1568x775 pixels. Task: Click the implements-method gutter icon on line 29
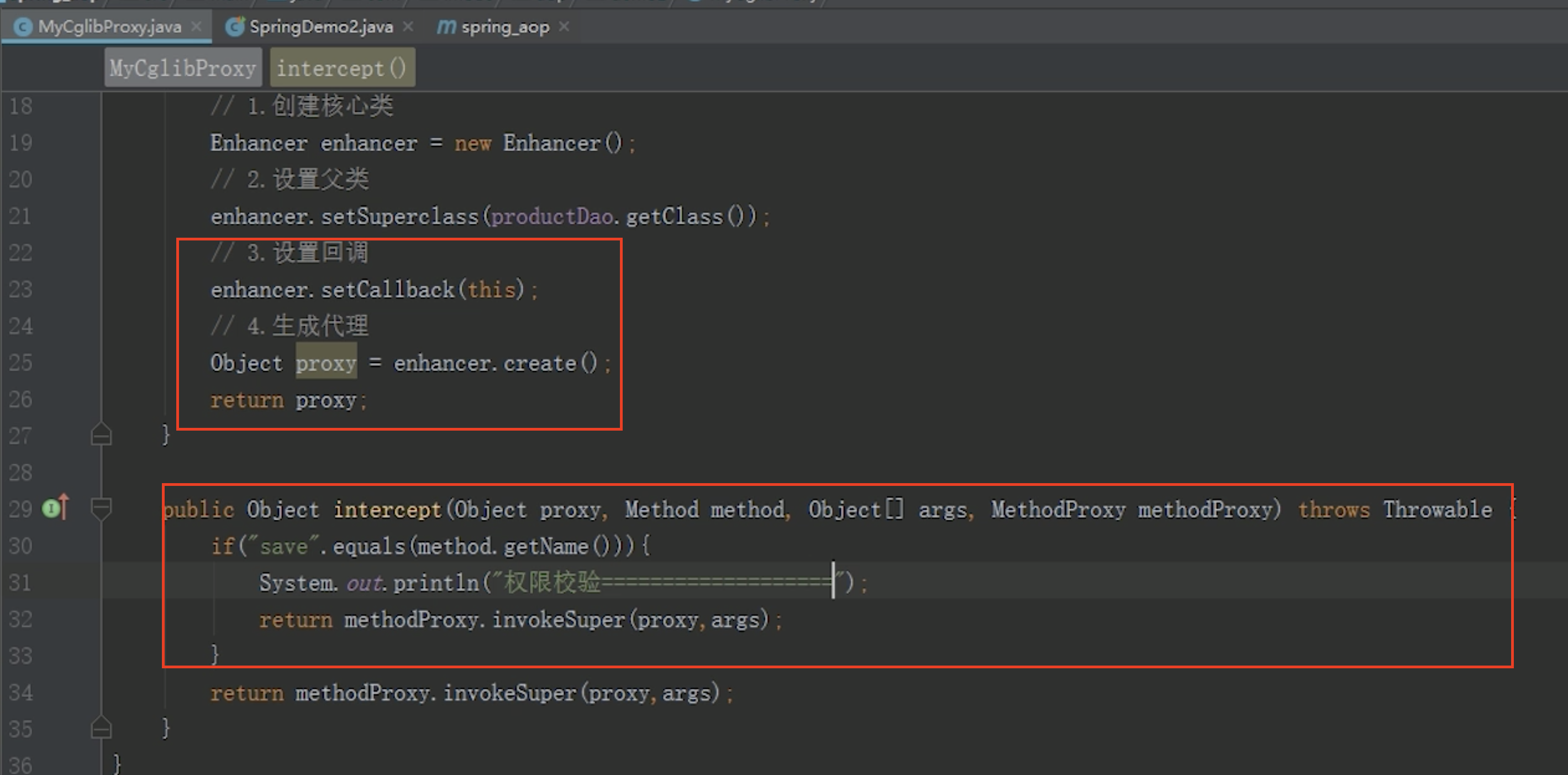[x=55, y=507]
